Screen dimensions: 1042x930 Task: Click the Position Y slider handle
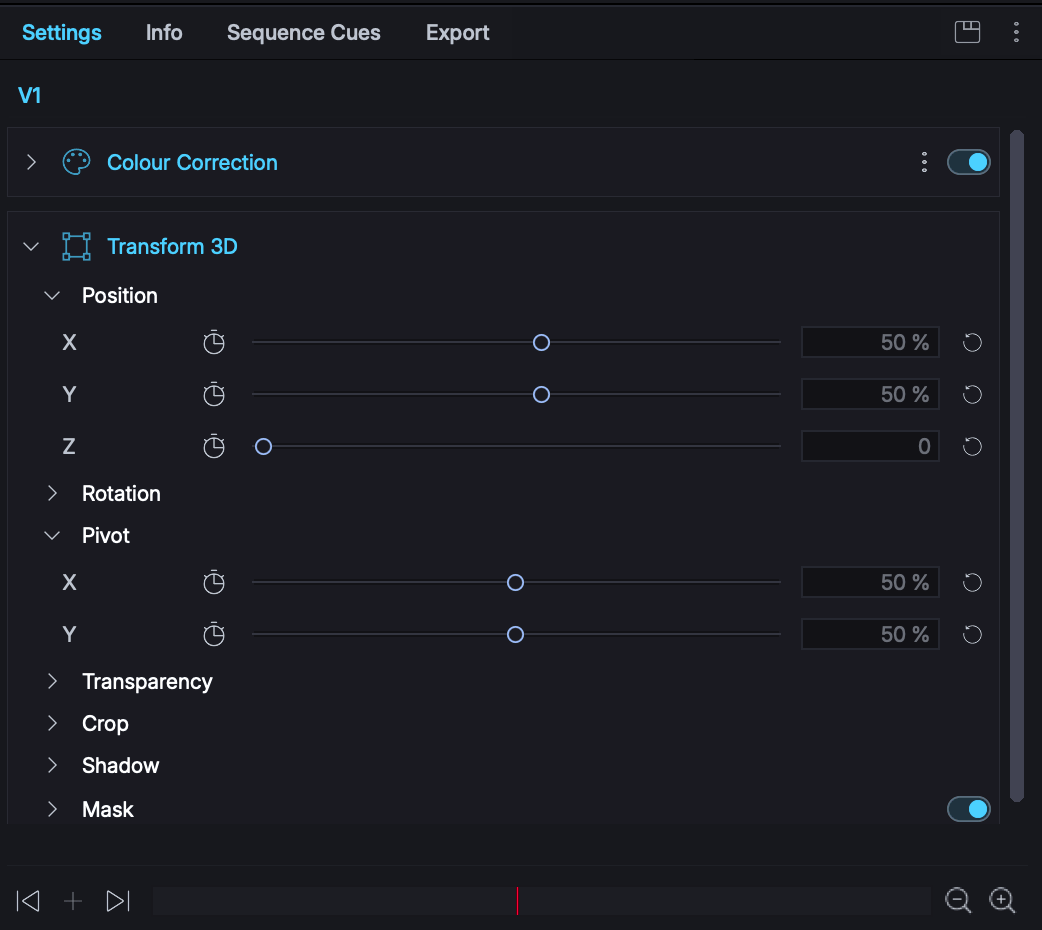tap(542, 395)
